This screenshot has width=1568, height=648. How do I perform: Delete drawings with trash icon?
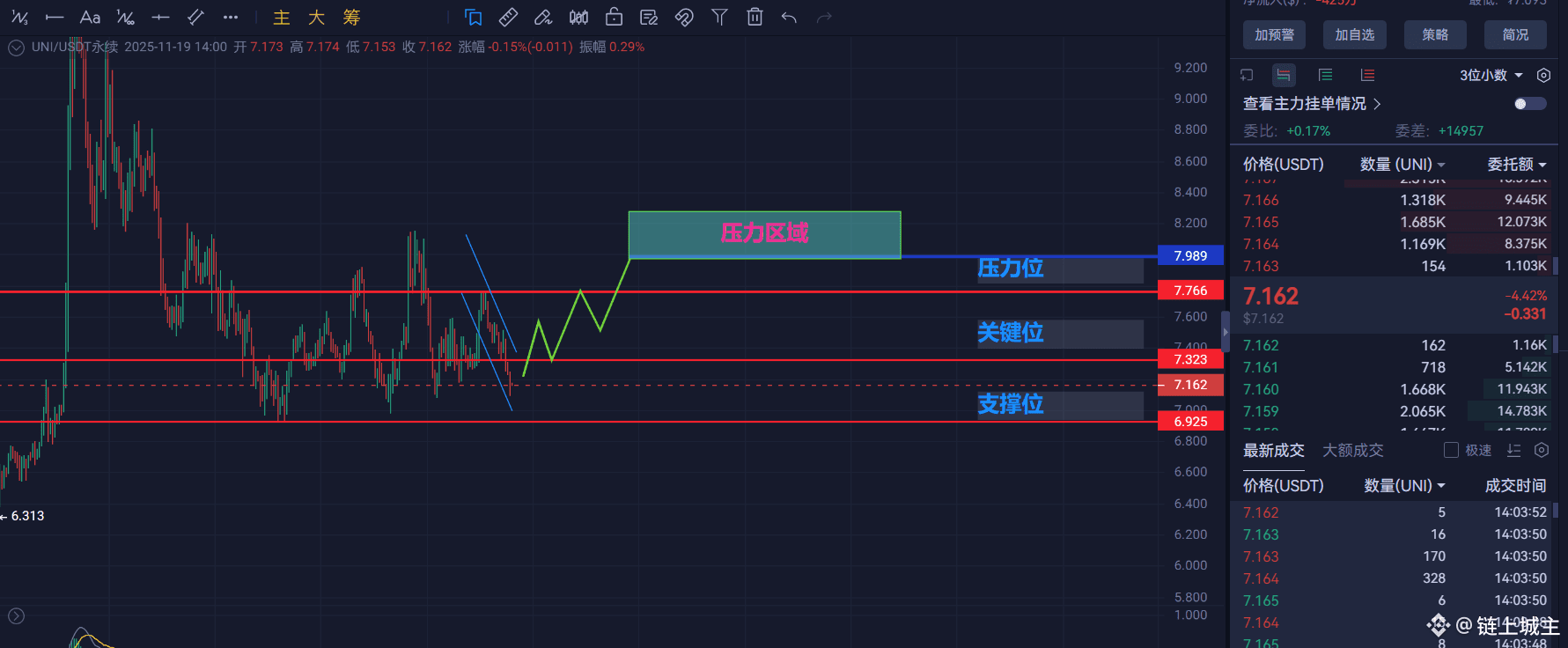755,18
